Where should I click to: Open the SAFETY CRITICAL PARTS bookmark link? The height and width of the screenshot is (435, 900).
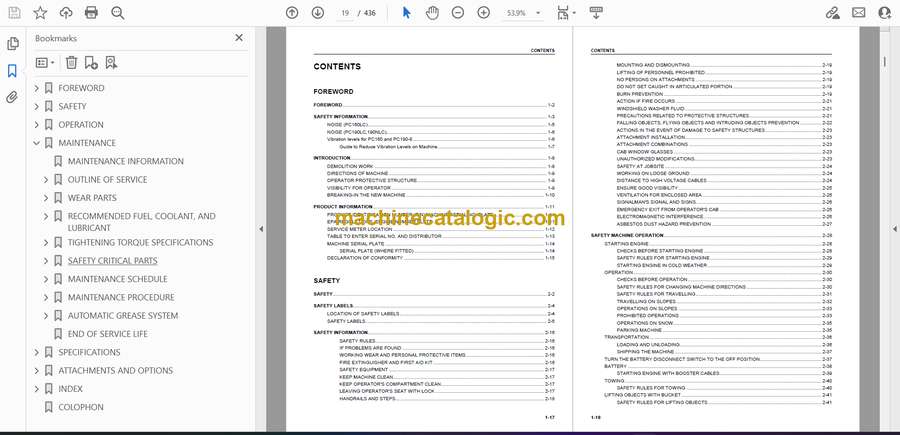click(x=112, y=261)
